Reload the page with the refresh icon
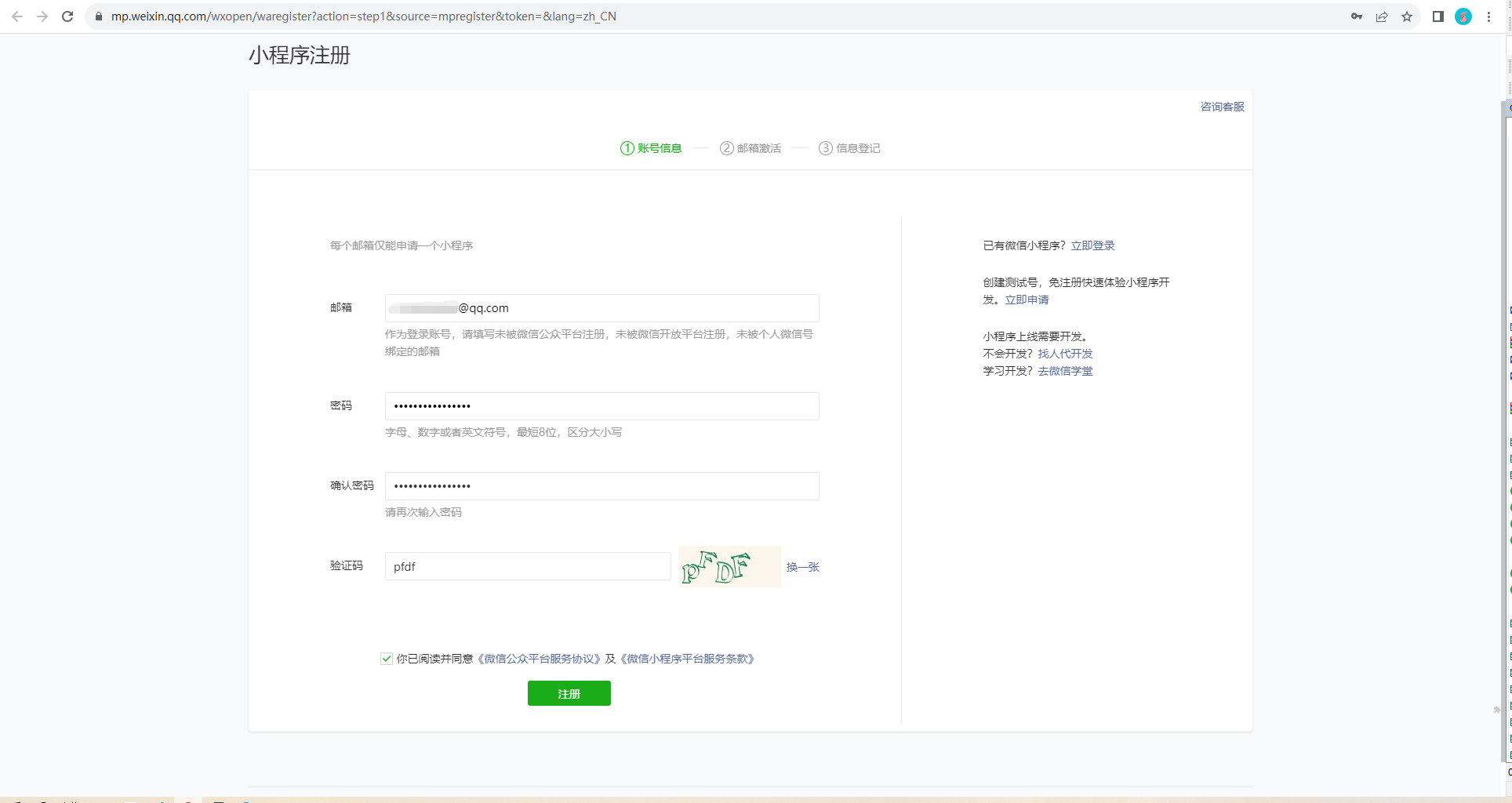 [67, 16]
